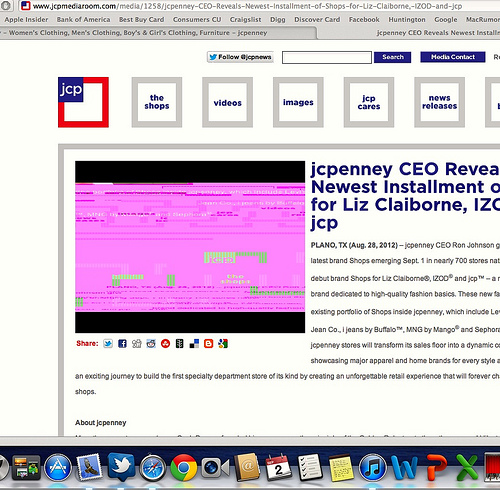Share article on Reddit
This screenshot has width=500, height=490.
[x=151, y=344]
